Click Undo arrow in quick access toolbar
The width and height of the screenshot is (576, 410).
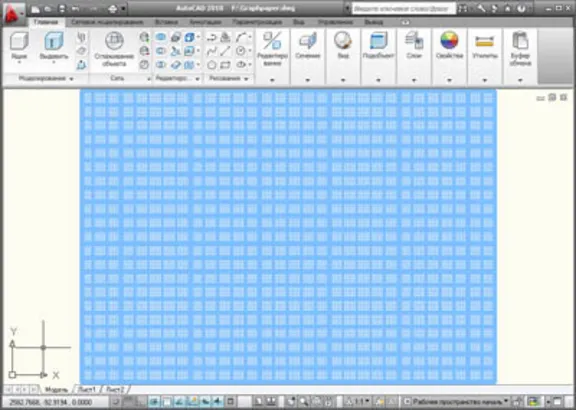point(75,8)
